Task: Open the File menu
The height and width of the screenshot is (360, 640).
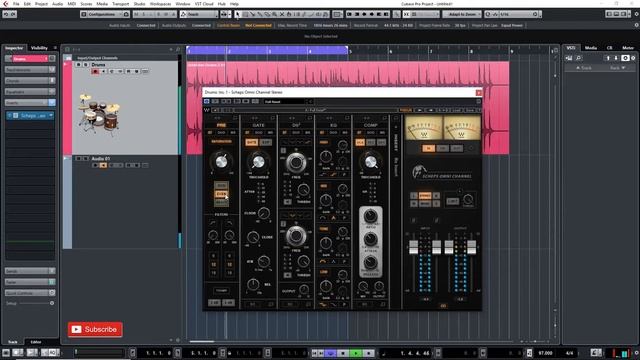Action: click(x=16, y=4)
